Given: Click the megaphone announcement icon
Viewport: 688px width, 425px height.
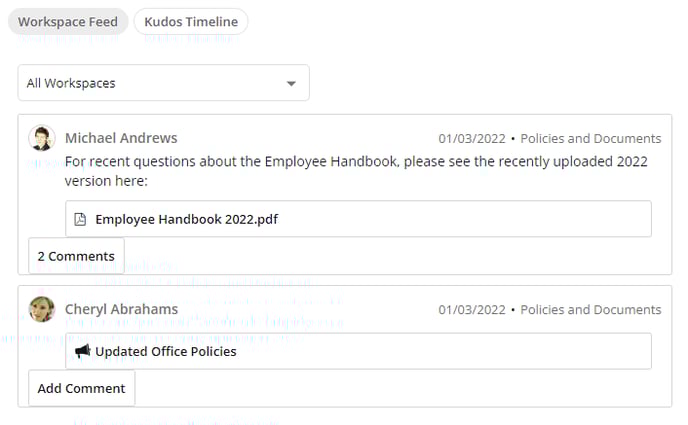Looking at the screenshot, I should click(x=82, y=351).
